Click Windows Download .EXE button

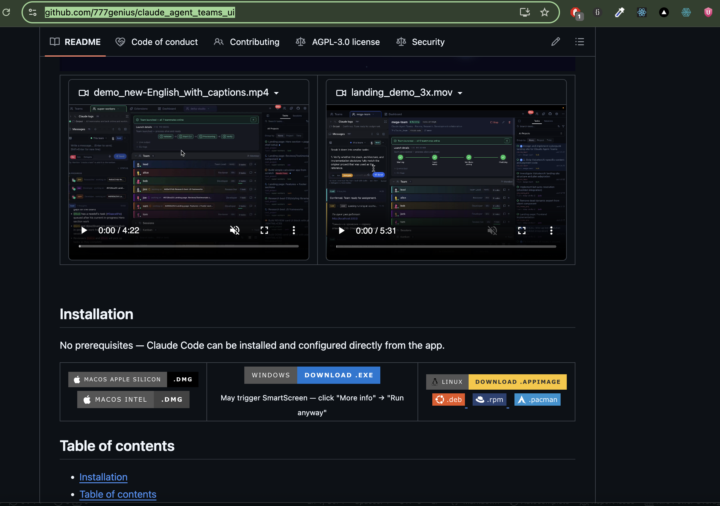click(x=312, y=375)
